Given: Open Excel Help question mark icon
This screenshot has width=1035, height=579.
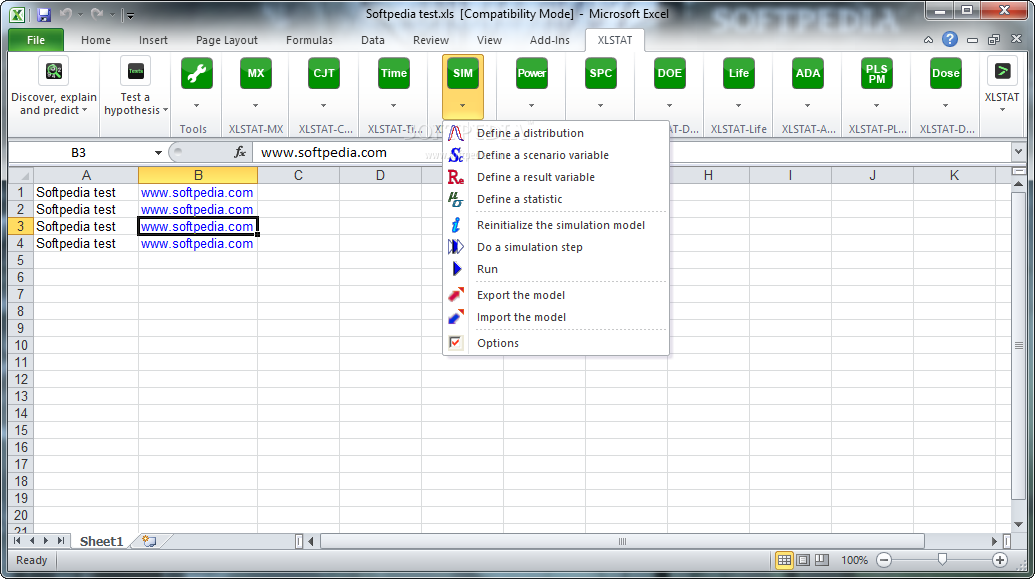Looking at the screenshot, I should (x=950, y=40).
